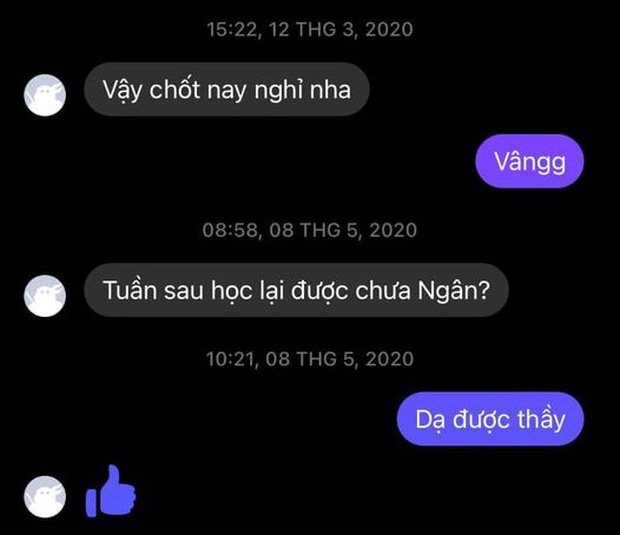The image size is (620, 535).
Task: Click the word "Tuần" starting the second message
Action: (130, 290)
